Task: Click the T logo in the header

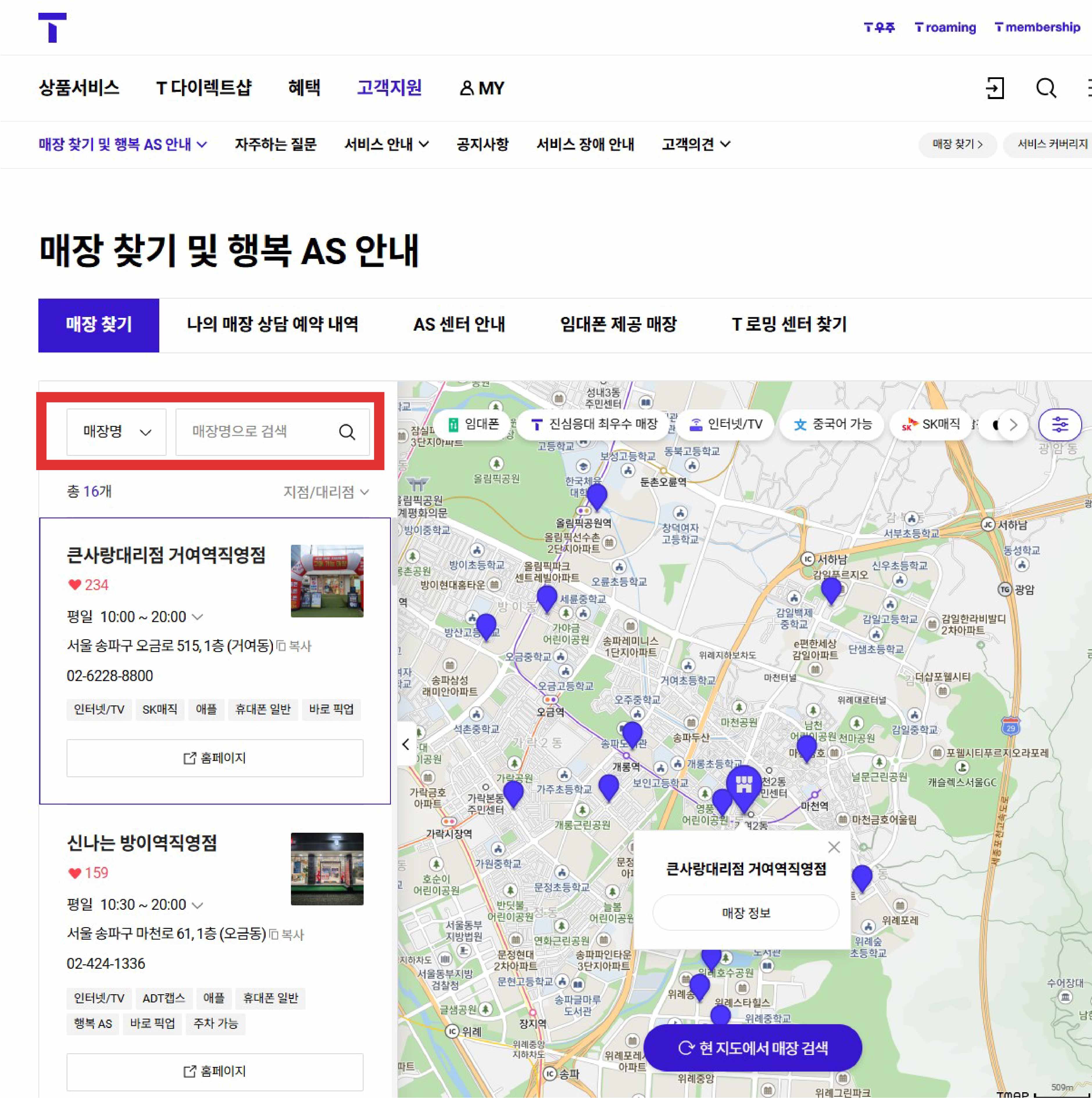Action: [x=52, y=27]
